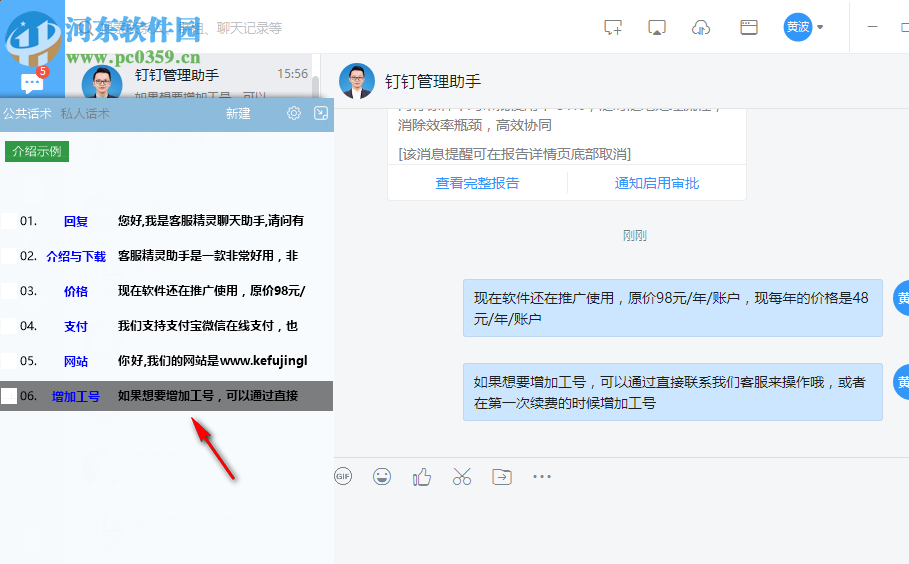
Task: Click the 钉钉管理助手 chat header title
Action: [433, 81]
